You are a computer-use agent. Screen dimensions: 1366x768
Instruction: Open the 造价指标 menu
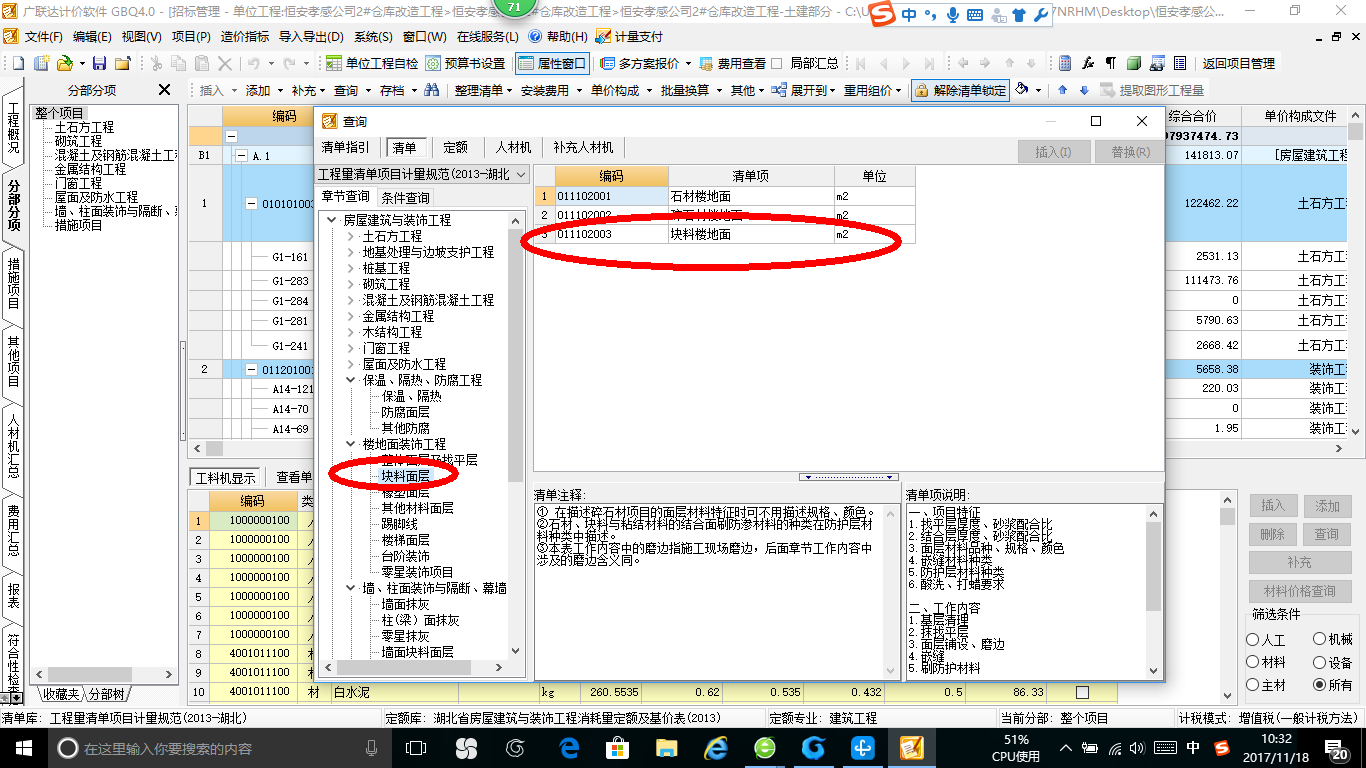coord(245,36)
